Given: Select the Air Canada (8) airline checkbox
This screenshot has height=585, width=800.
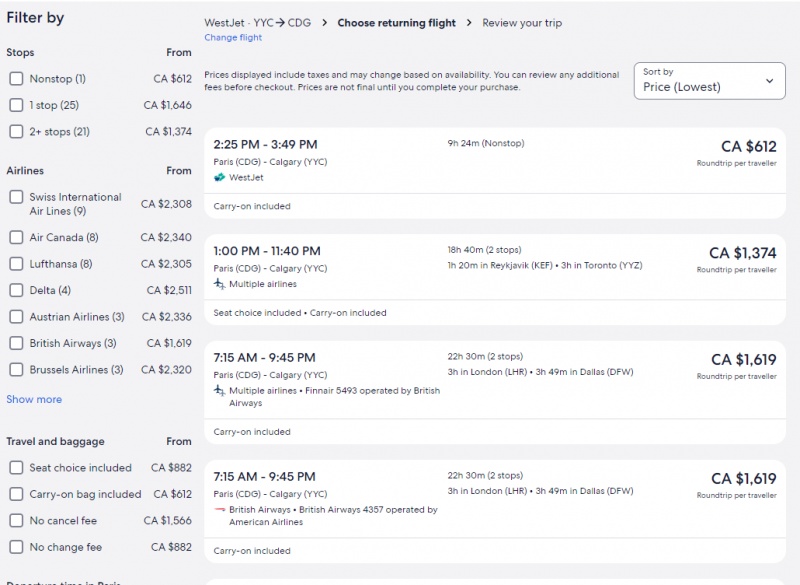Looking at the screenshot, I should coord(16,237).
